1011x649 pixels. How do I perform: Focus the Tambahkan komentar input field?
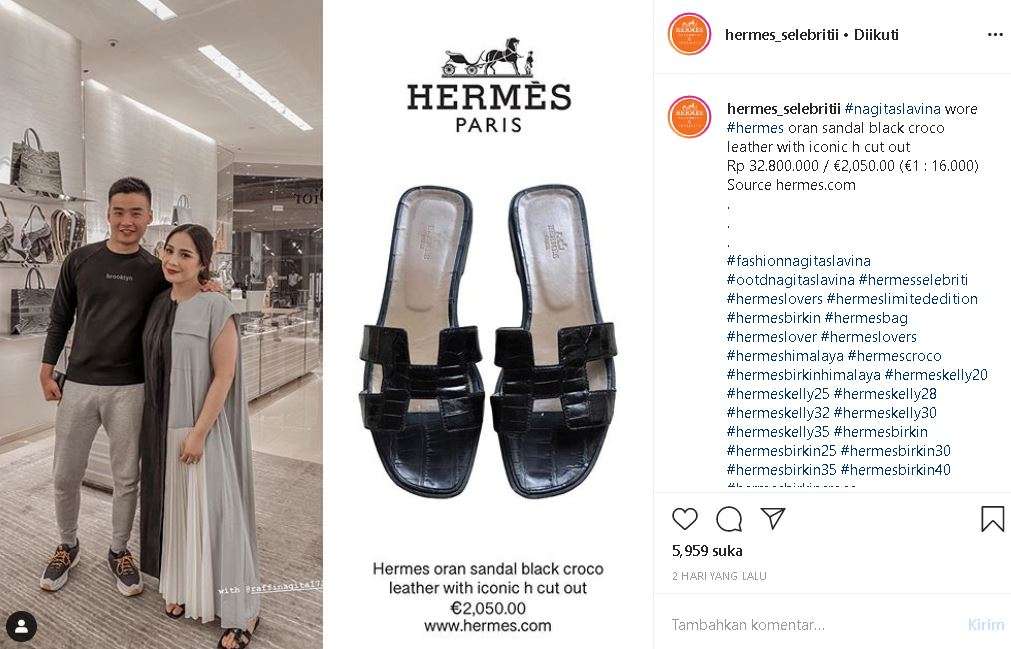(816, 625)
